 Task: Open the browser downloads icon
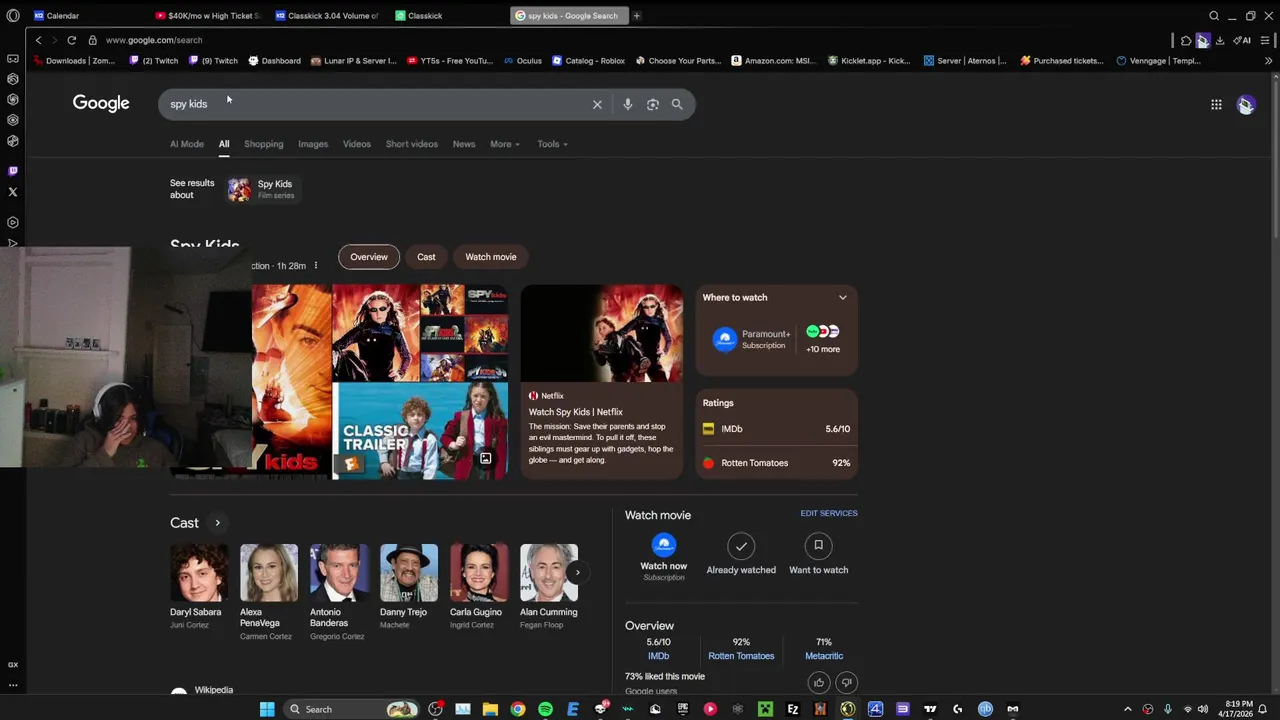[1220, 40]
